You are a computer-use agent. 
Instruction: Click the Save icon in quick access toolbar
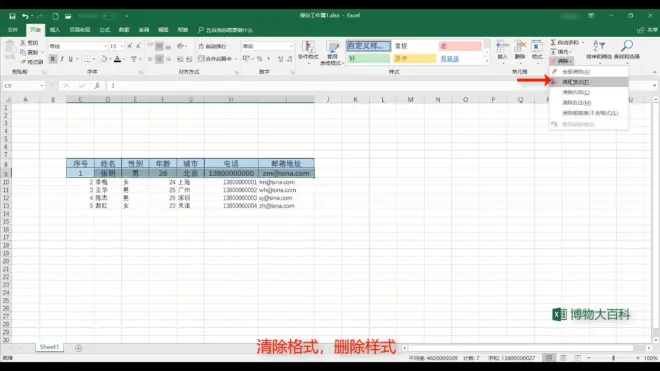12,16
